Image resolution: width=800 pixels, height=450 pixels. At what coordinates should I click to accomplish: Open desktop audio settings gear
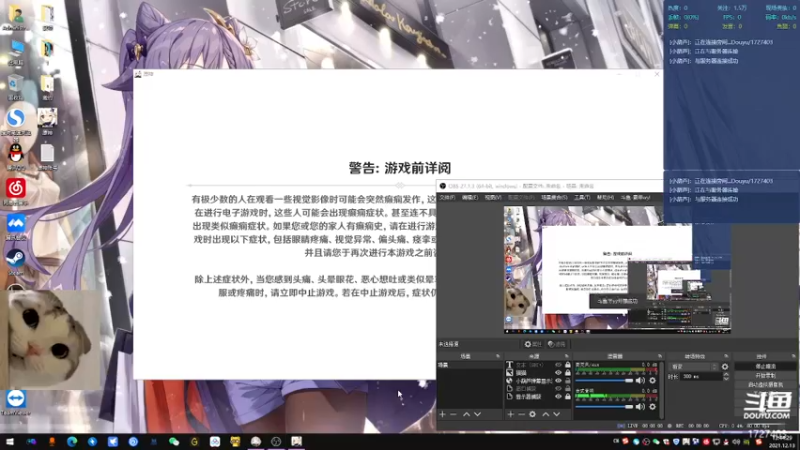tap(653, 406)
